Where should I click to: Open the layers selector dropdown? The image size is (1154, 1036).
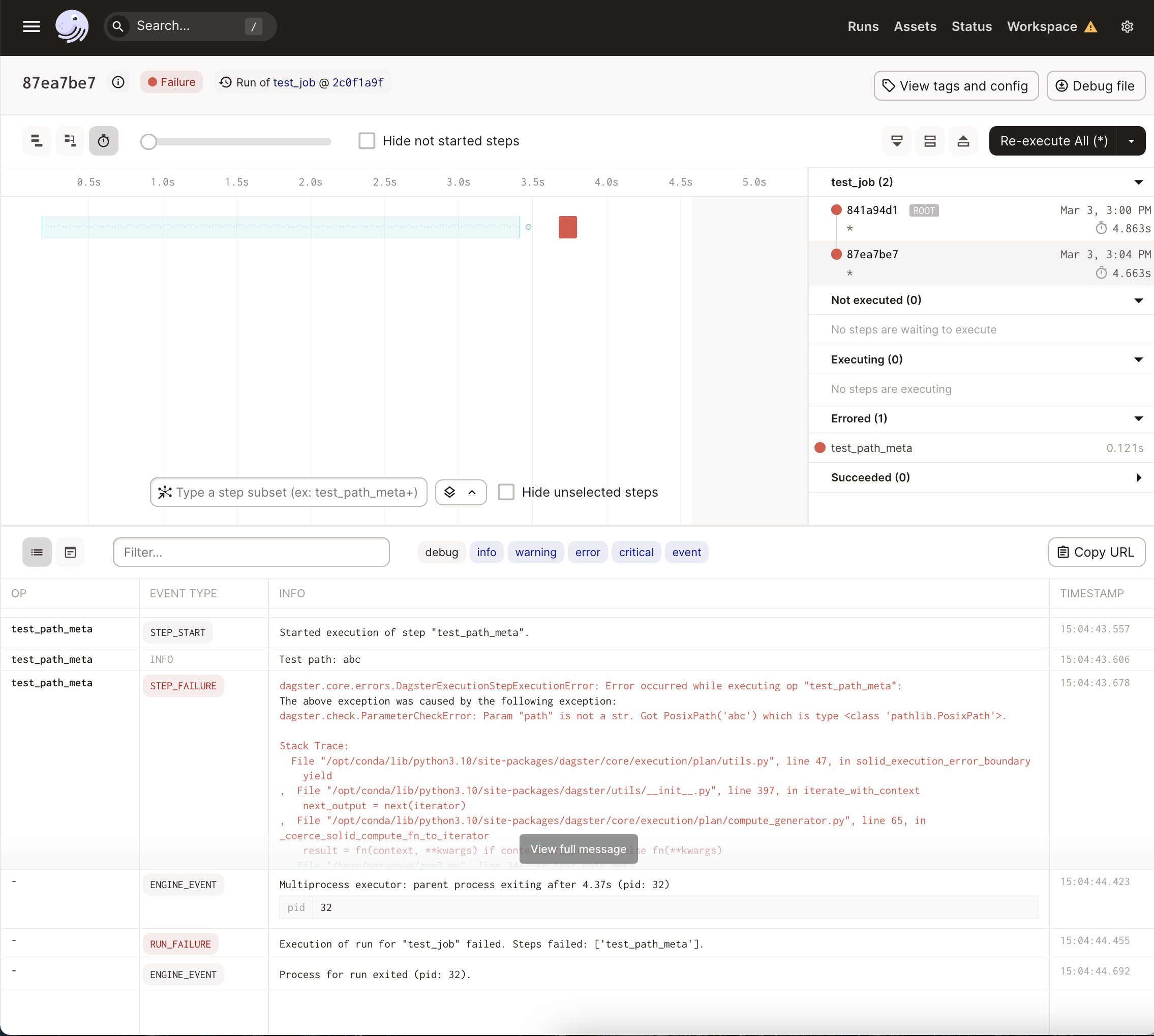pos(461,493)
